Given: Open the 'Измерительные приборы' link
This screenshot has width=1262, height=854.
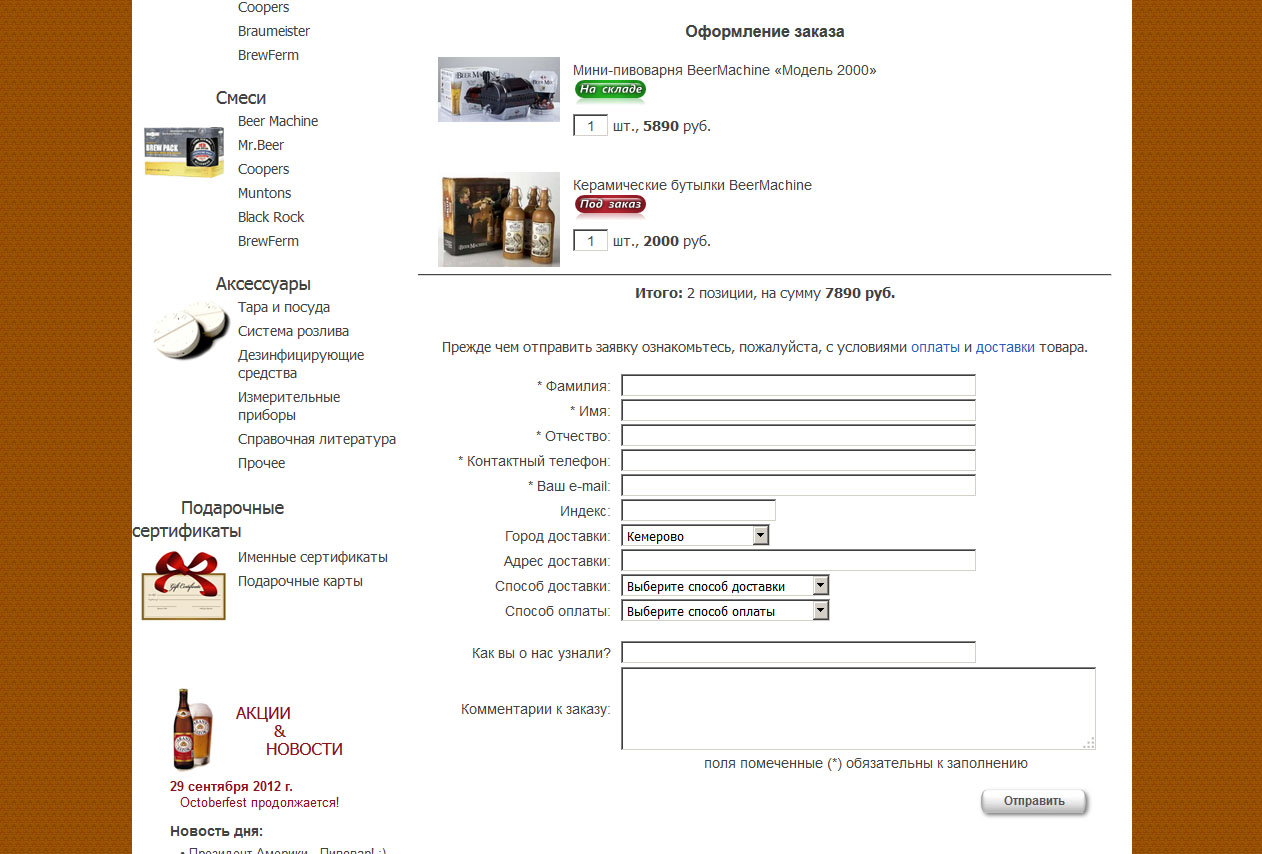Looking at the screenshot, I should click(x=289, y=406).
